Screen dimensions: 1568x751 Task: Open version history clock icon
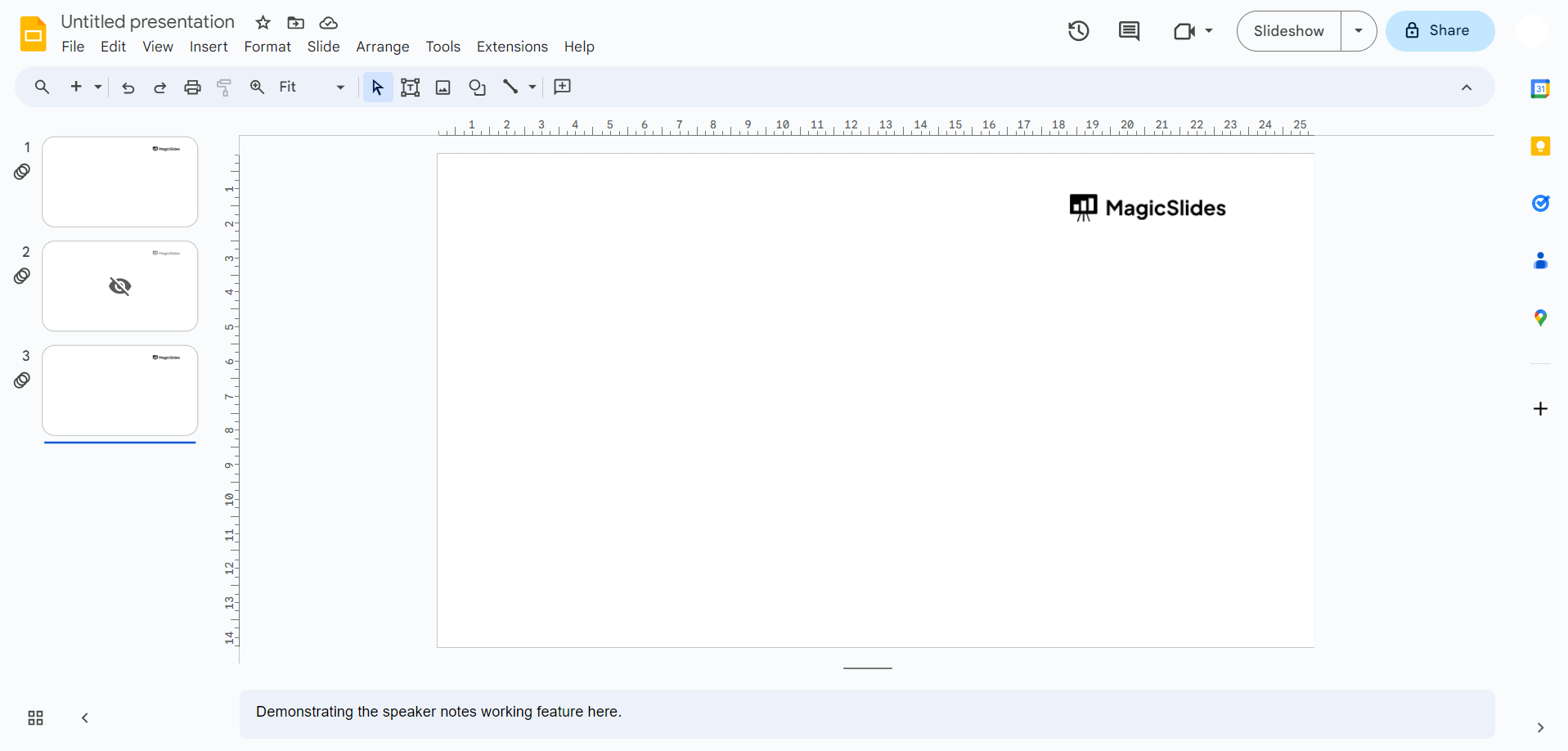point(1079,31)
